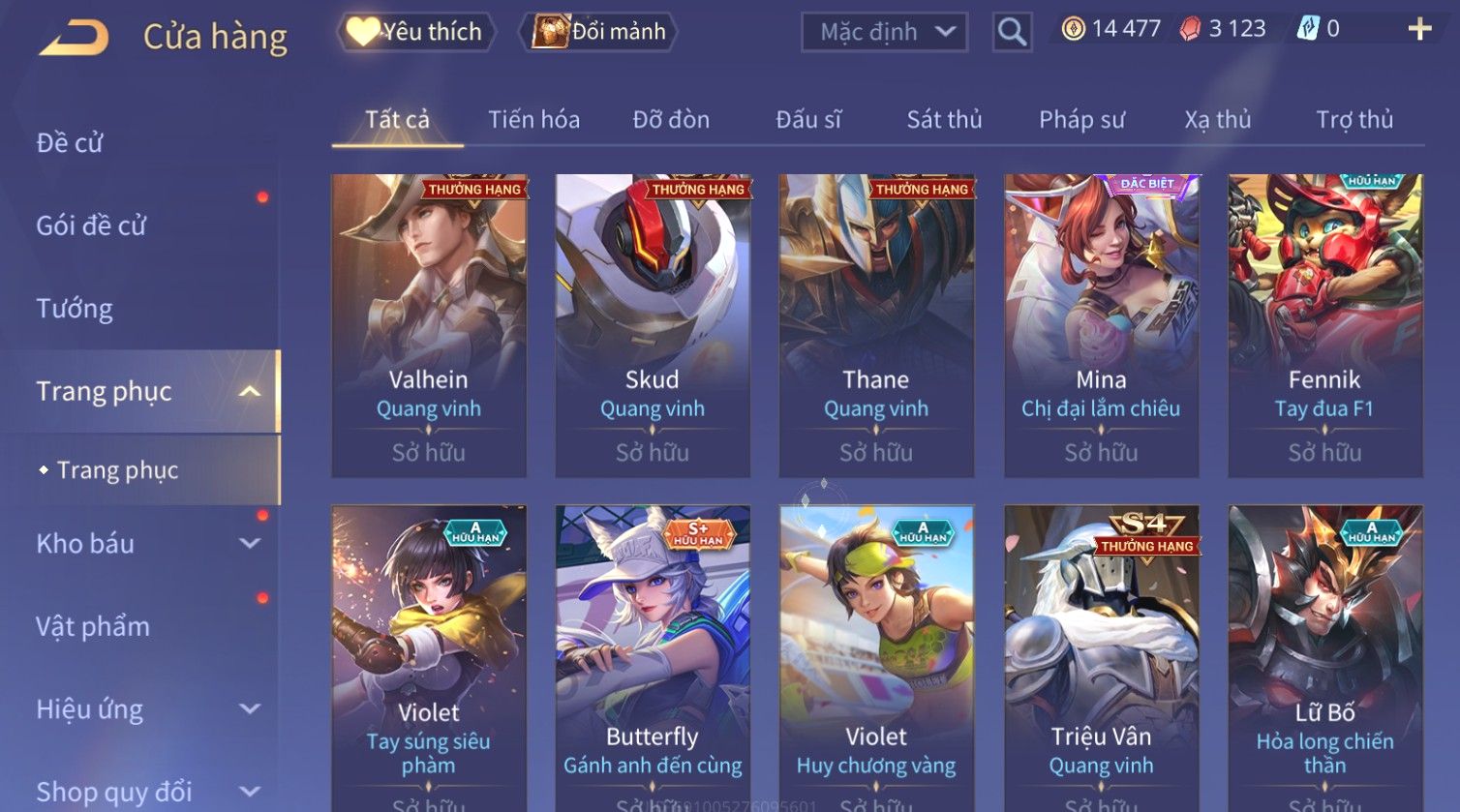Screen dimensions: 1460x812
Task: Open the Mặc định sort dropdown
Action: pos(884,32)
